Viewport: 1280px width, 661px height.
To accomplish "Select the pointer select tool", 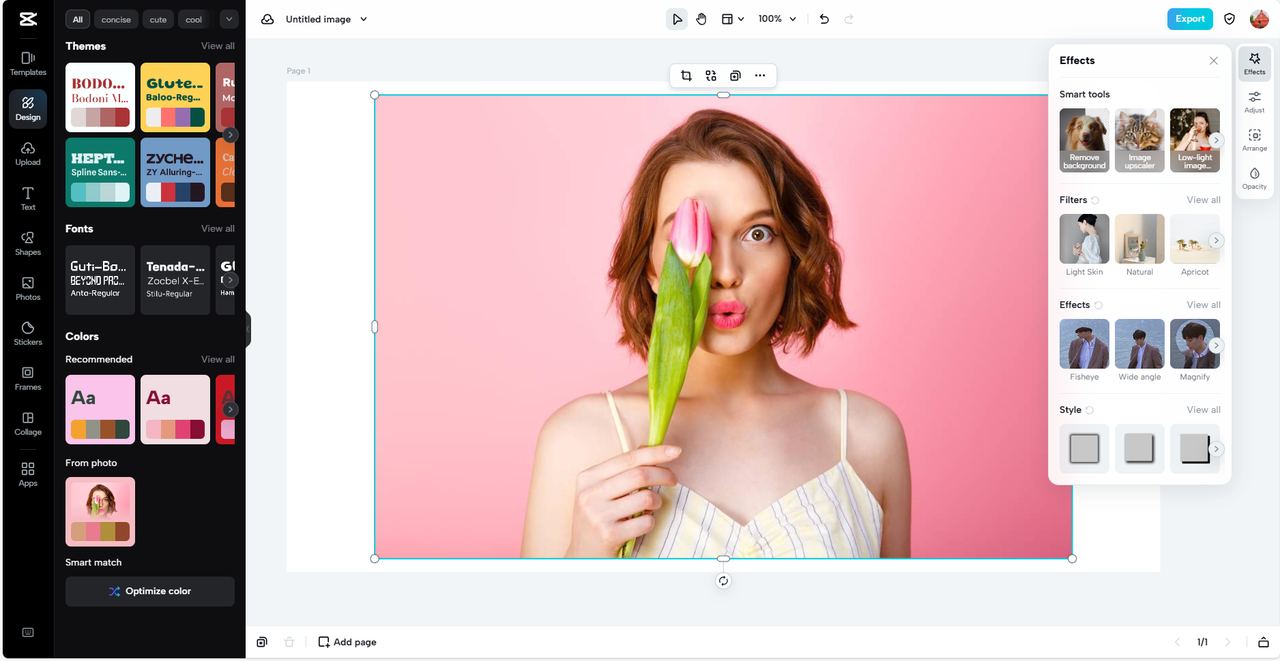I will point(677,19).
